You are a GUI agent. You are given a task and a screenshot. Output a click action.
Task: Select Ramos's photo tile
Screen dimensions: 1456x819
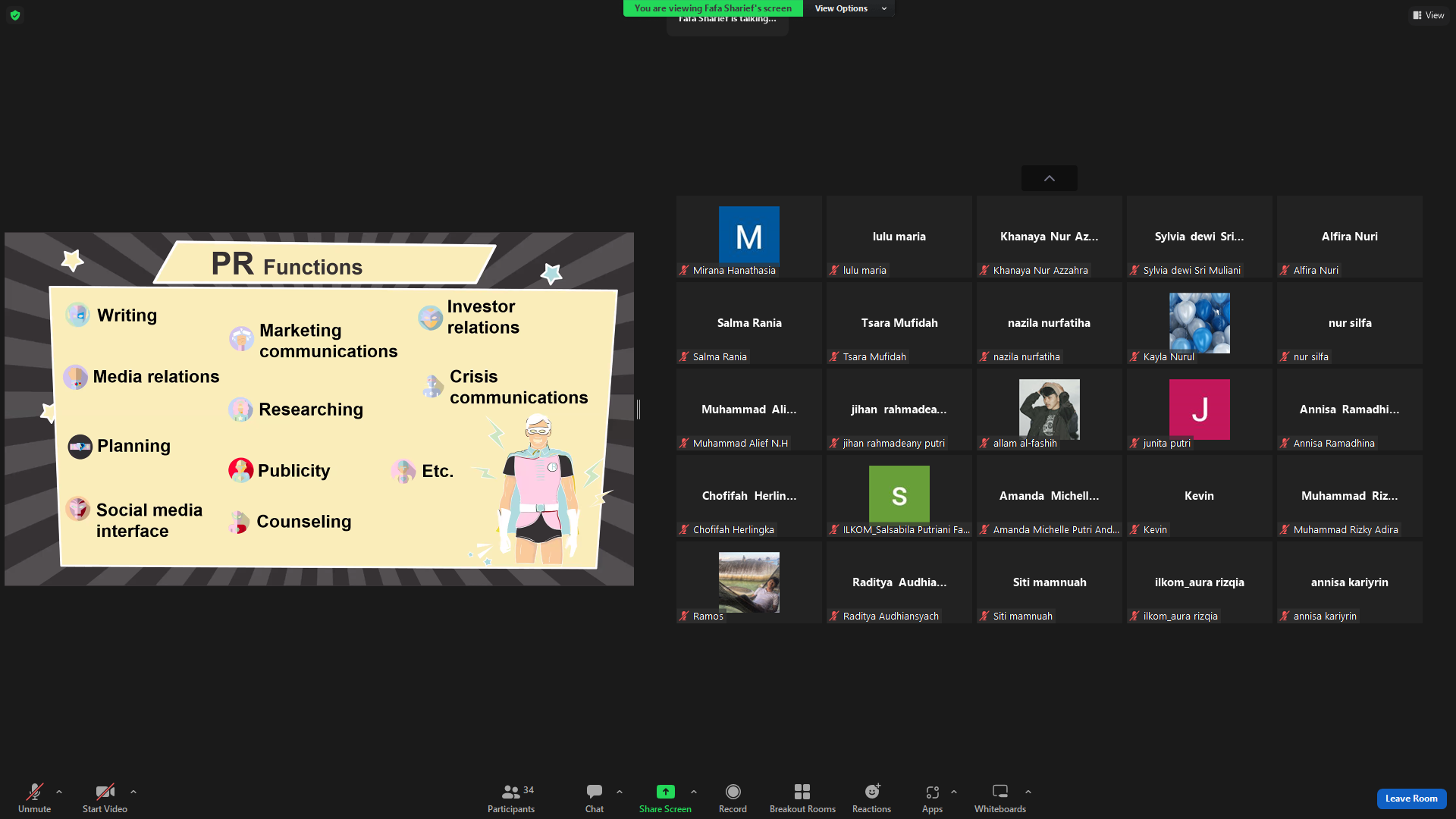click(x=749, y=582)
